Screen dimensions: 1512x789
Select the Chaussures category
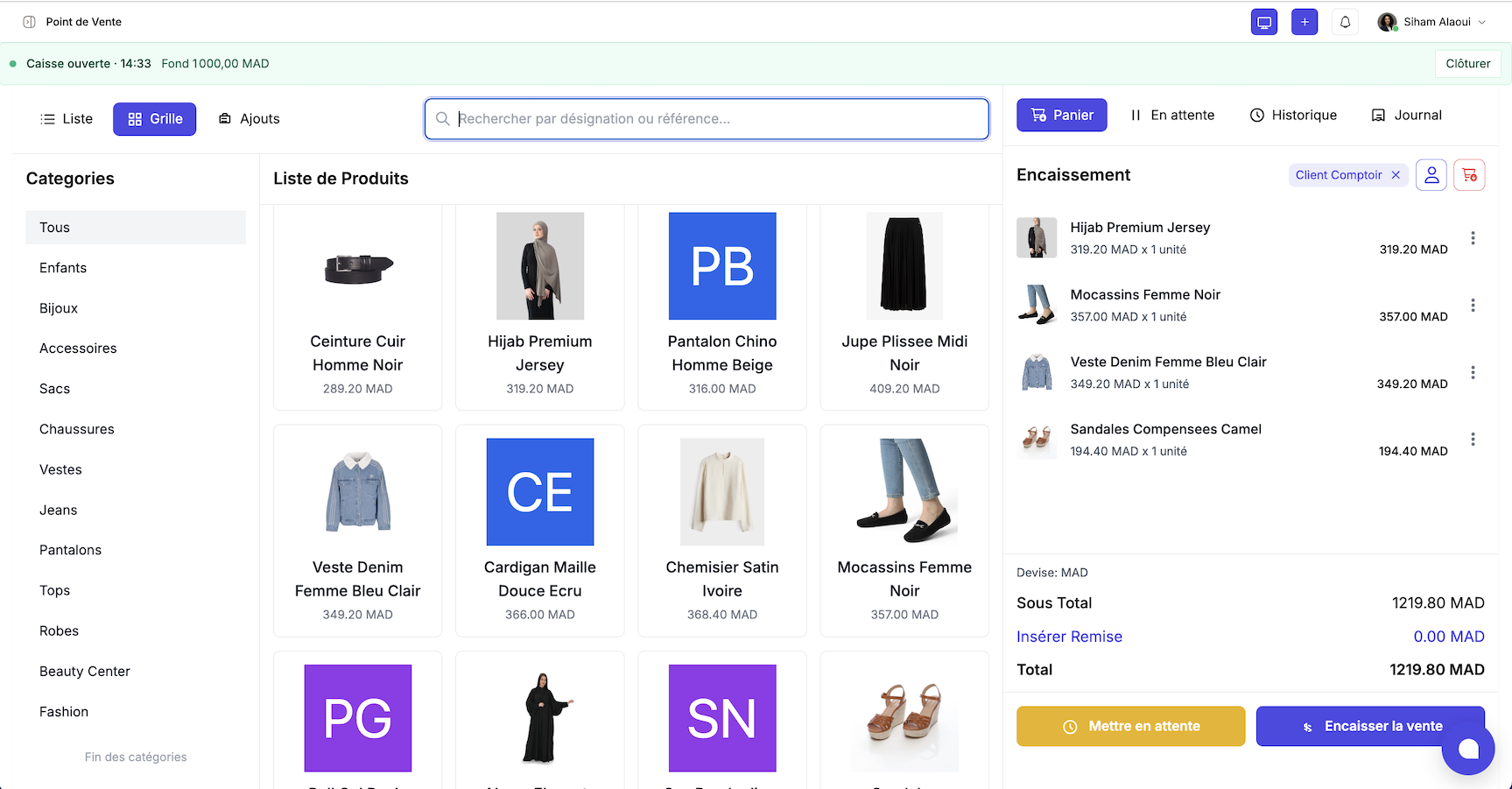point(136,429)
